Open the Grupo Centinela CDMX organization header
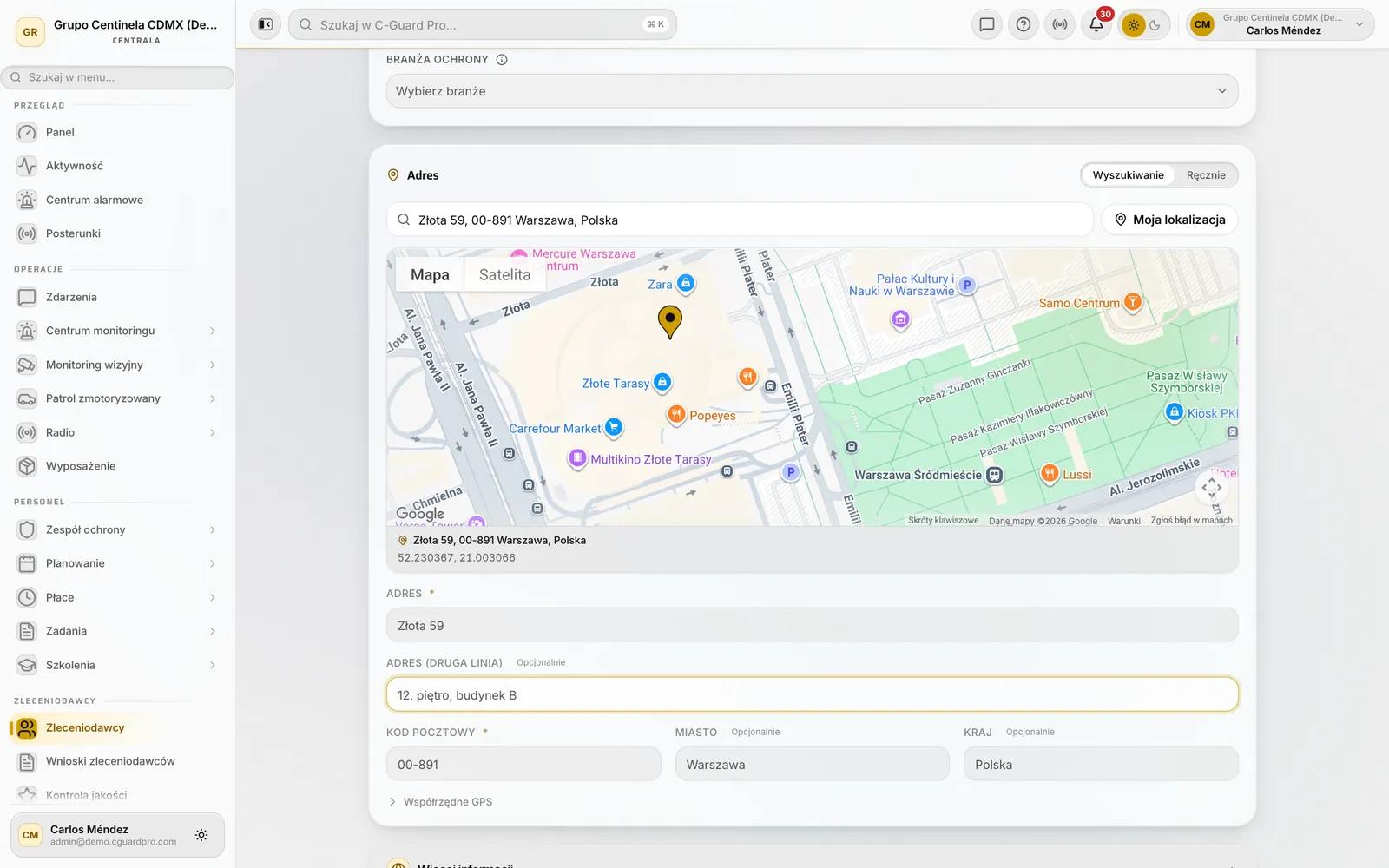1389x868 pixels. [x=117, y=31]
